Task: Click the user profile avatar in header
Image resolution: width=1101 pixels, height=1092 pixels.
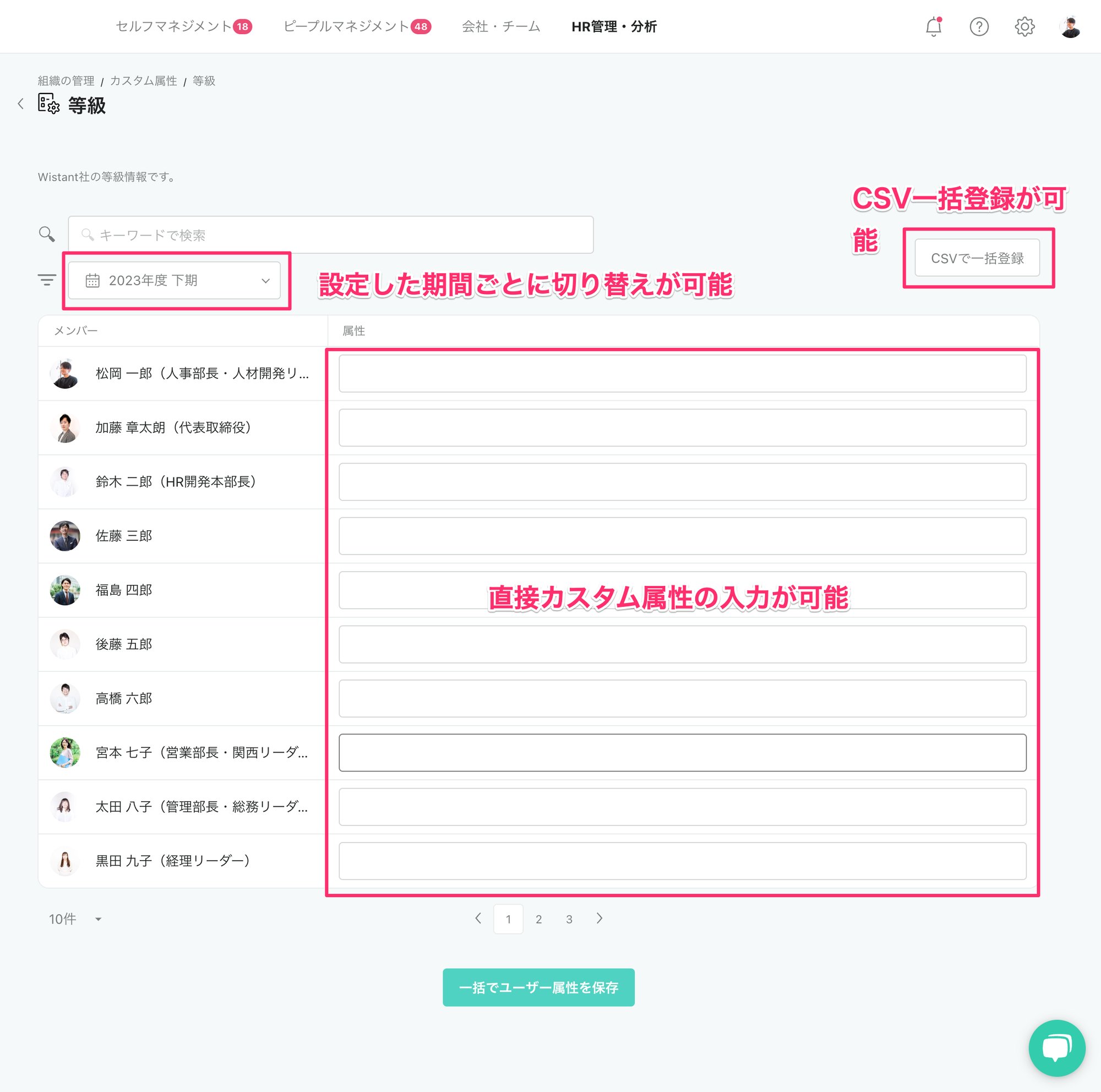Action: point(1070,27)
